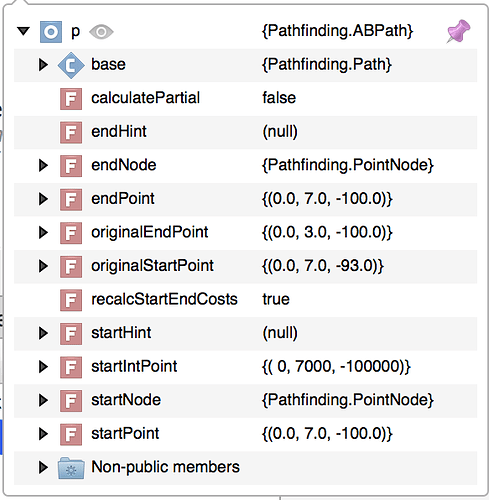The height and width of the screenshot is (500, 489).
Task: Click the field icon next to endHint
Action: coord(71,132)
